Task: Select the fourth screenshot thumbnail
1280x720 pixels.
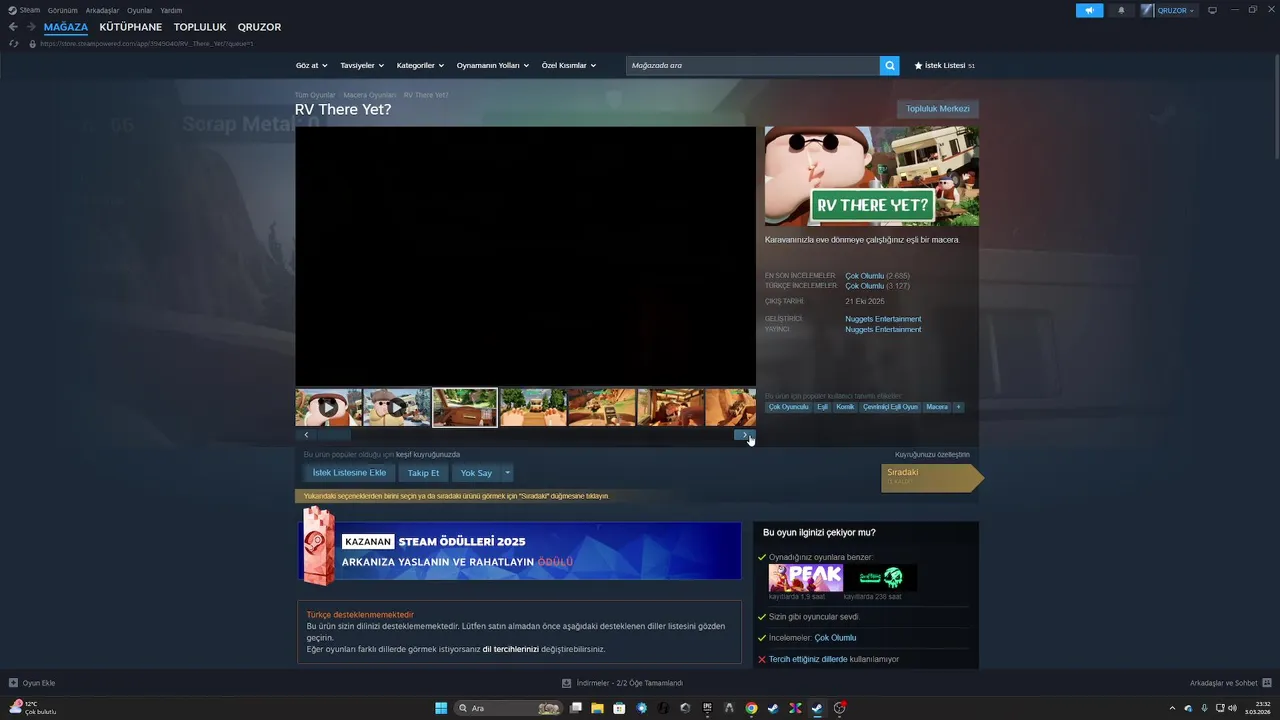Action: [533, 407]
